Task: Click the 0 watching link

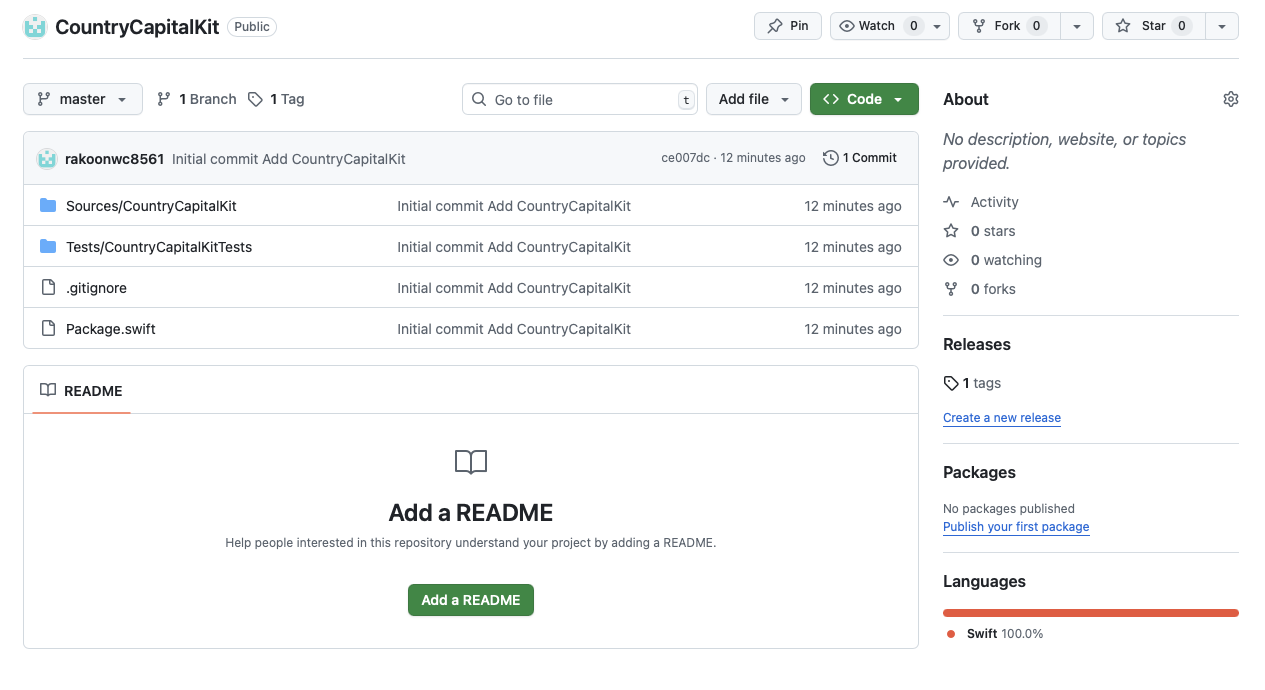Action: pyautogui.click(x=1006, y=260)
